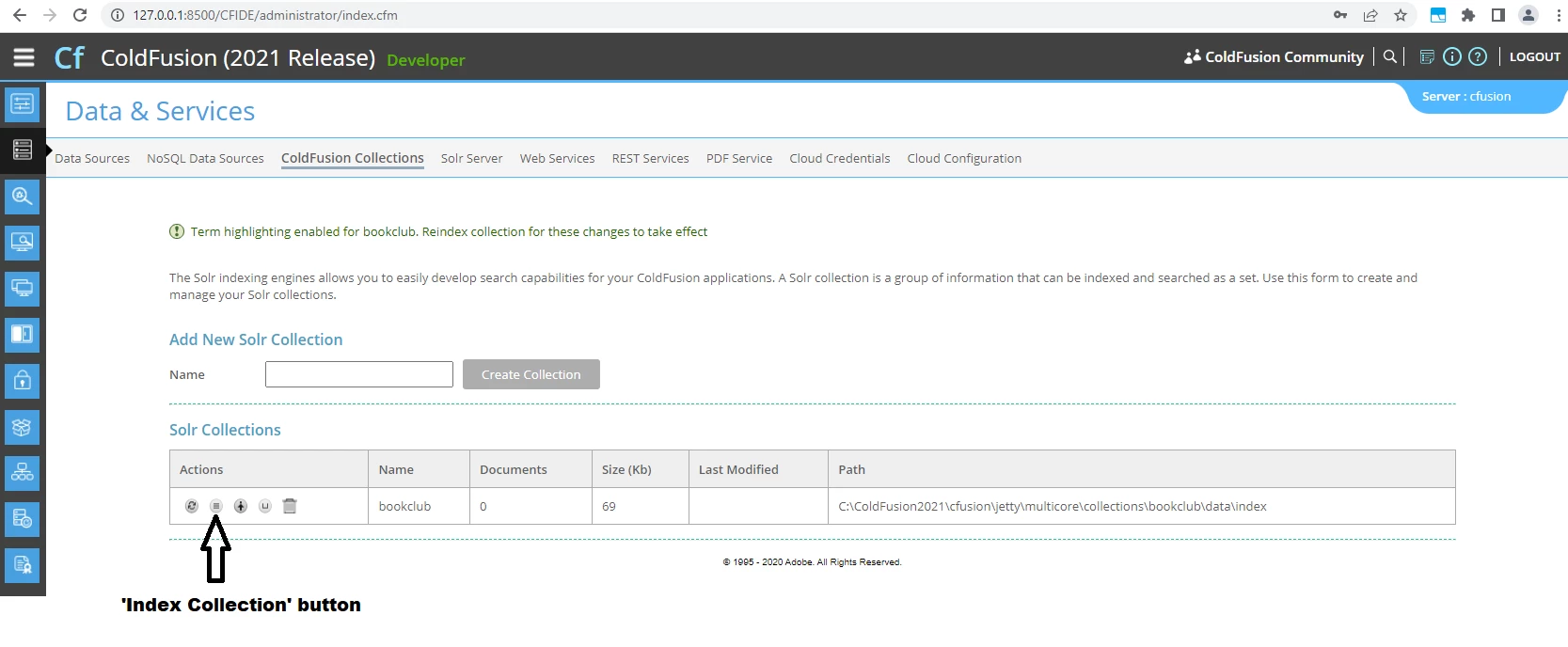Open the ColdFusion Community link

coord(1274,56)
